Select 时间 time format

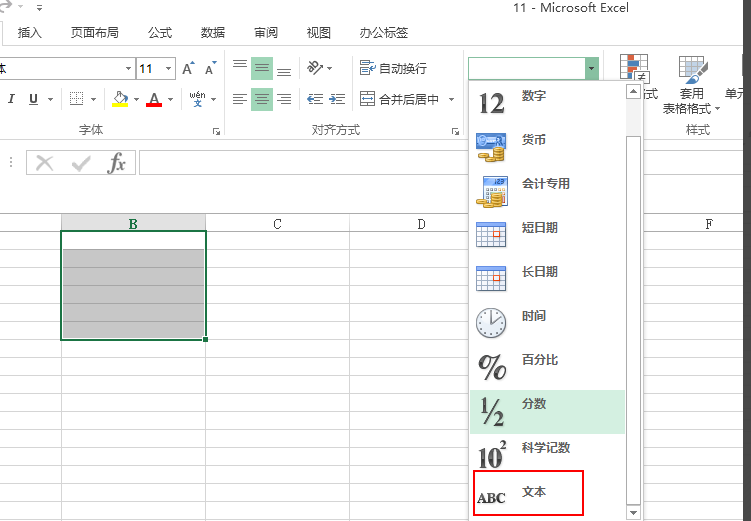547,324
